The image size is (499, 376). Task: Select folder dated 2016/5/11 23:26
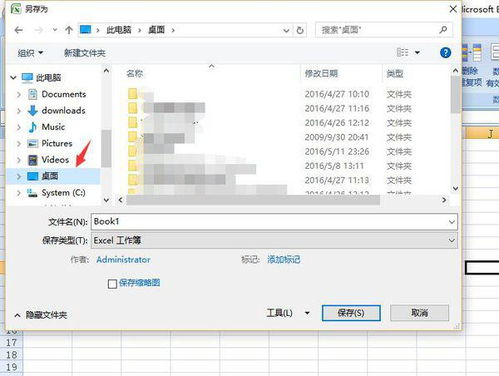point(270,151)
